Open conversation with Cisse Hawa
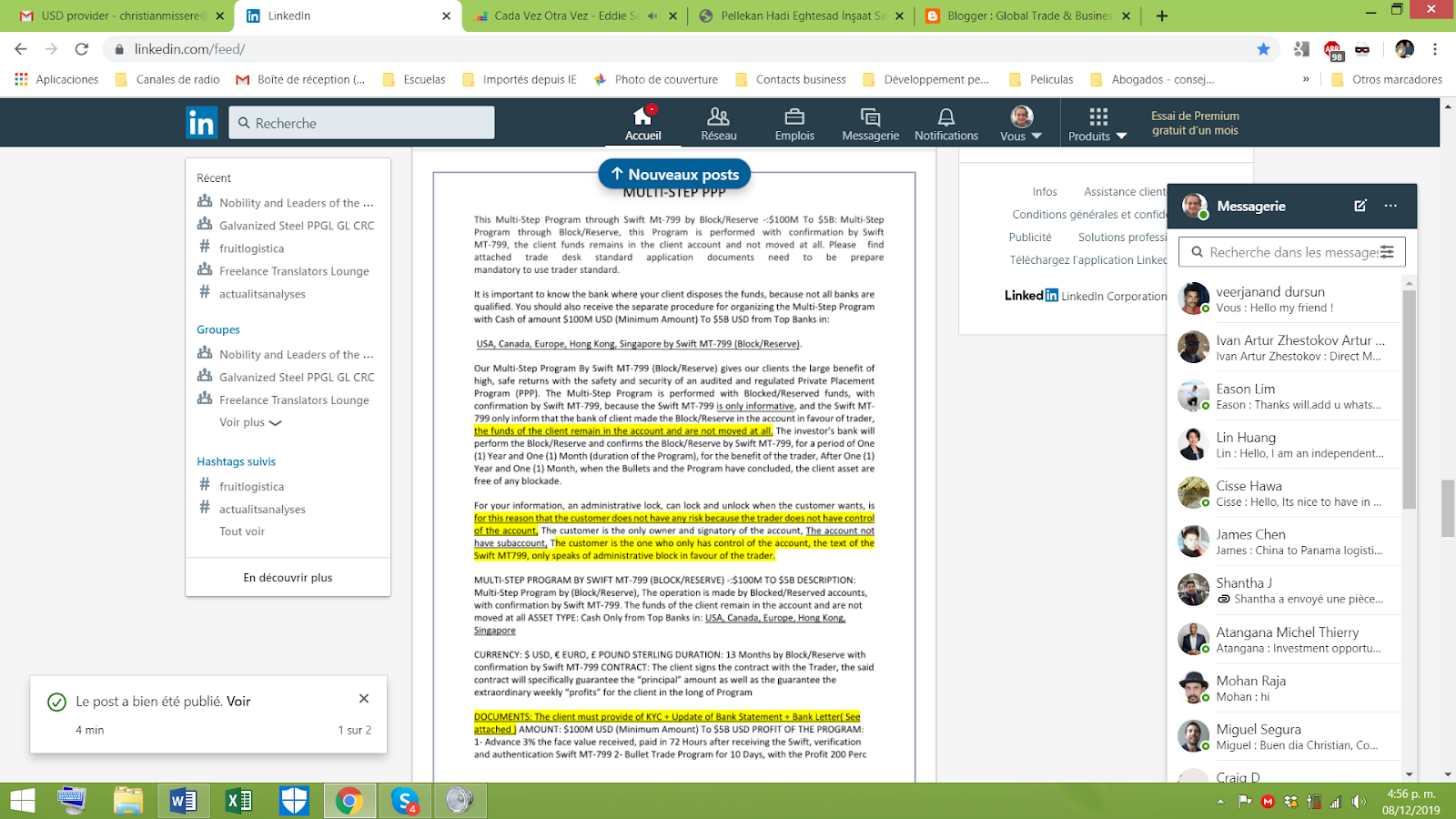Image resolution: width=1456 pixels, height=819 pixels. point(1289,492)
